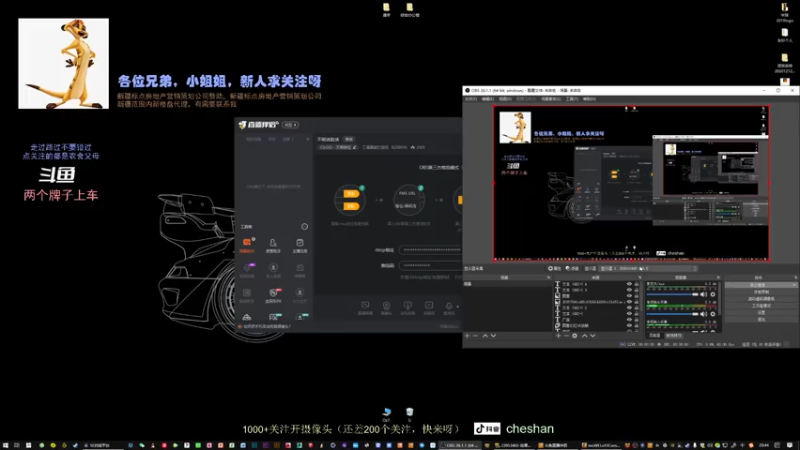800x450 pixels.
Task: Click the third icon in companion bottom bar
Action: tap(408, 307)
